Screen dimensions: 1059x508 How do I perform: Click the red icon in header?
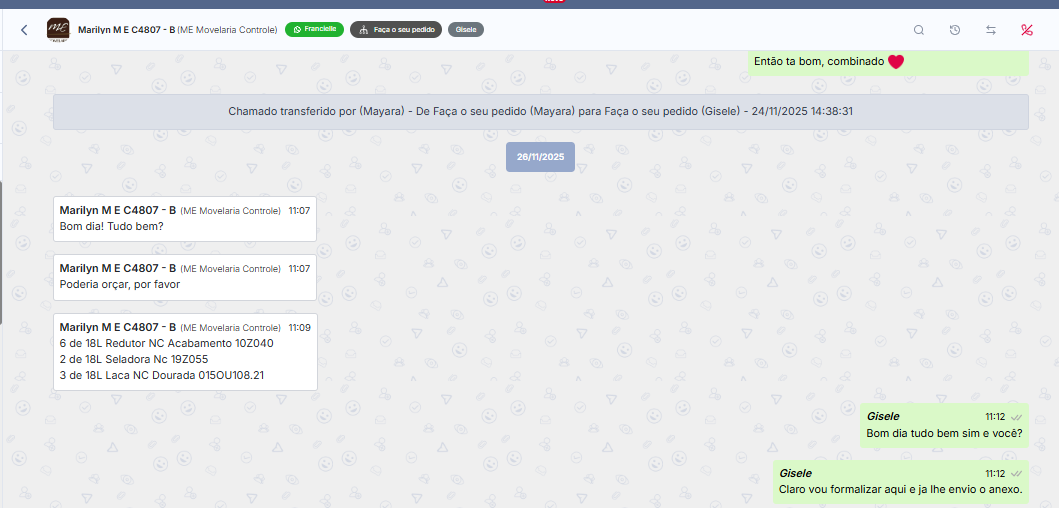1027,30
